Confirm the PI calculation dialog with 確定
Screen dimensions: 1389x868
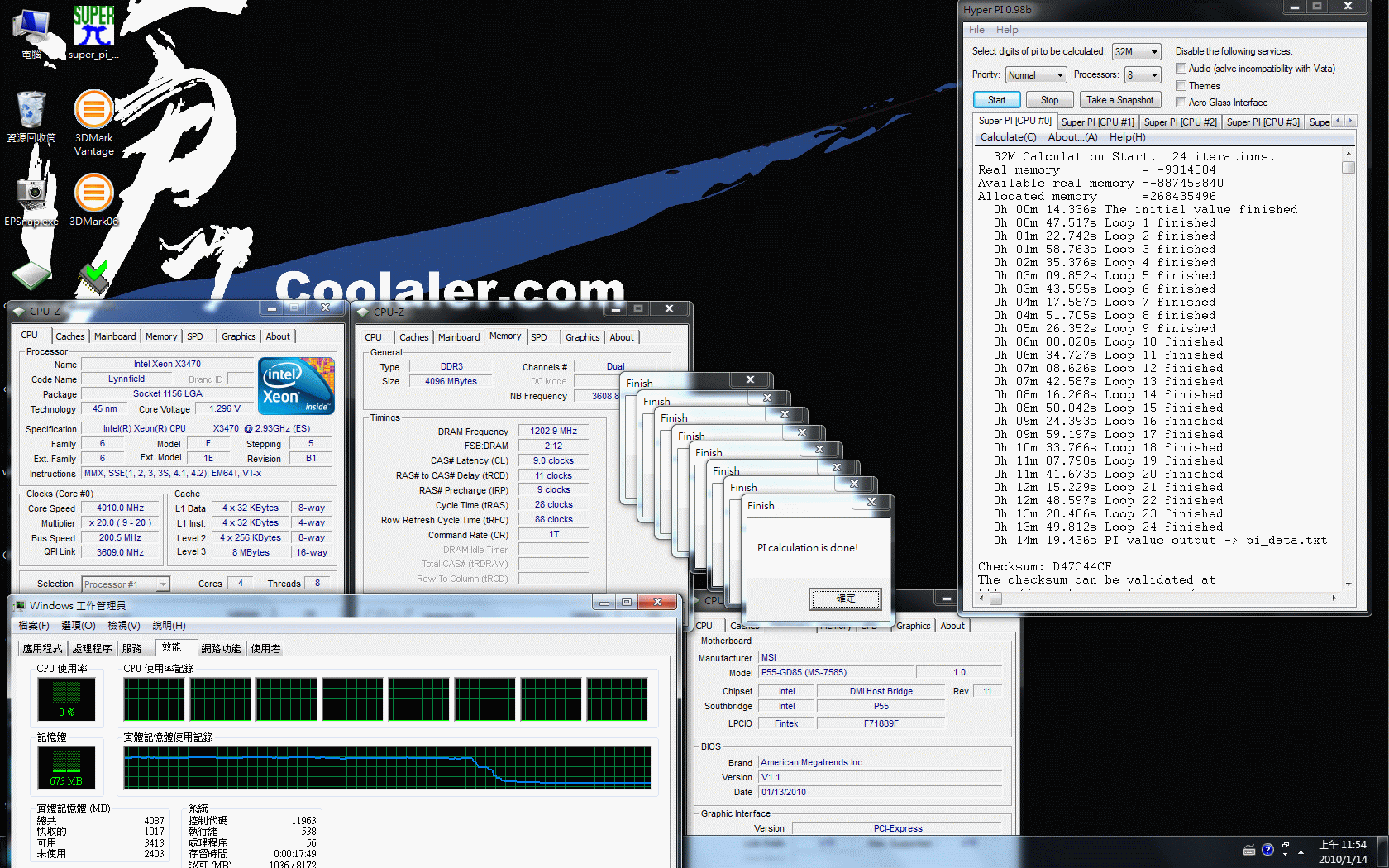(846, 599)
